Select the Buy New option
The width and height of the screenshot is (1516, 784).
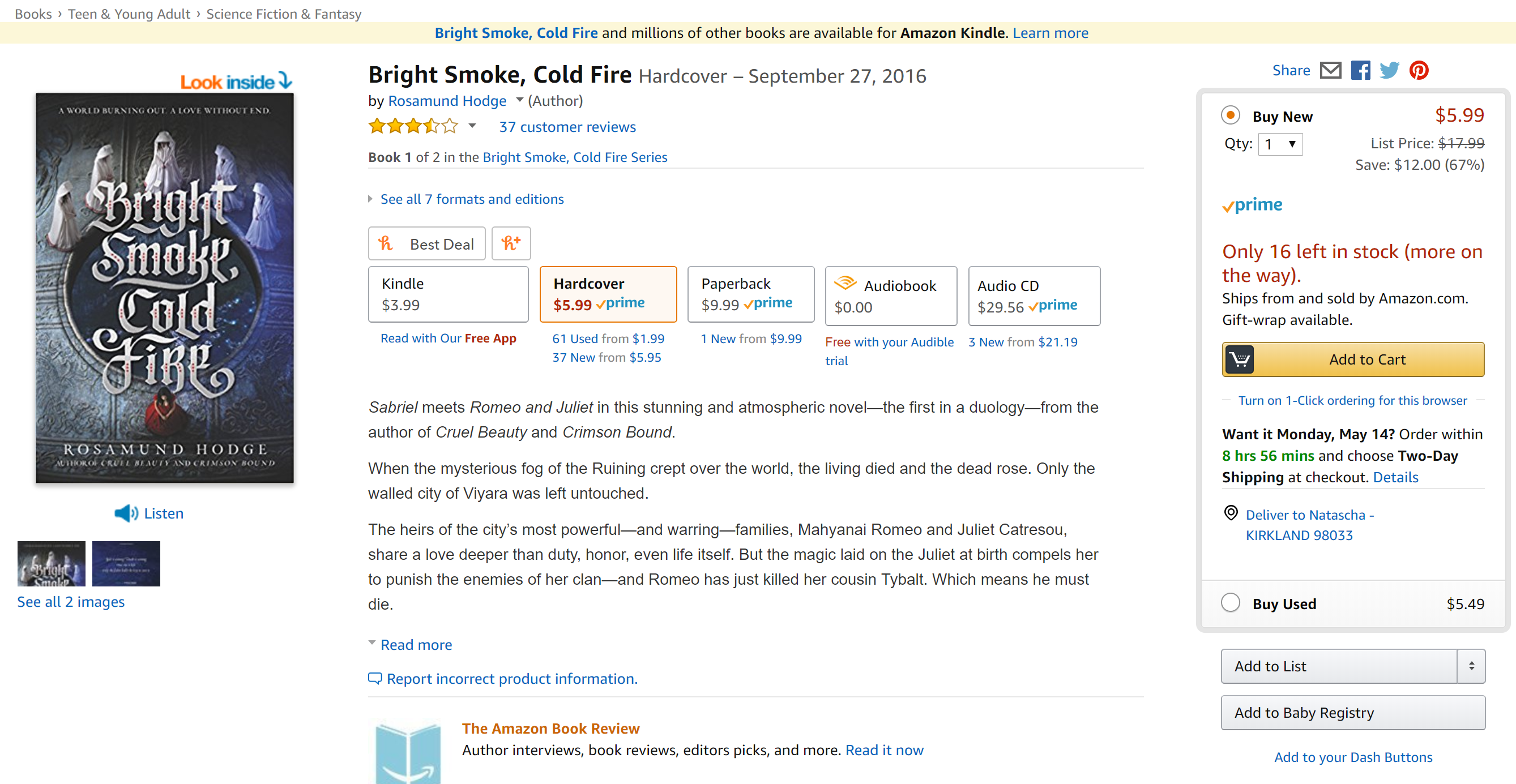pos(1231,115)
